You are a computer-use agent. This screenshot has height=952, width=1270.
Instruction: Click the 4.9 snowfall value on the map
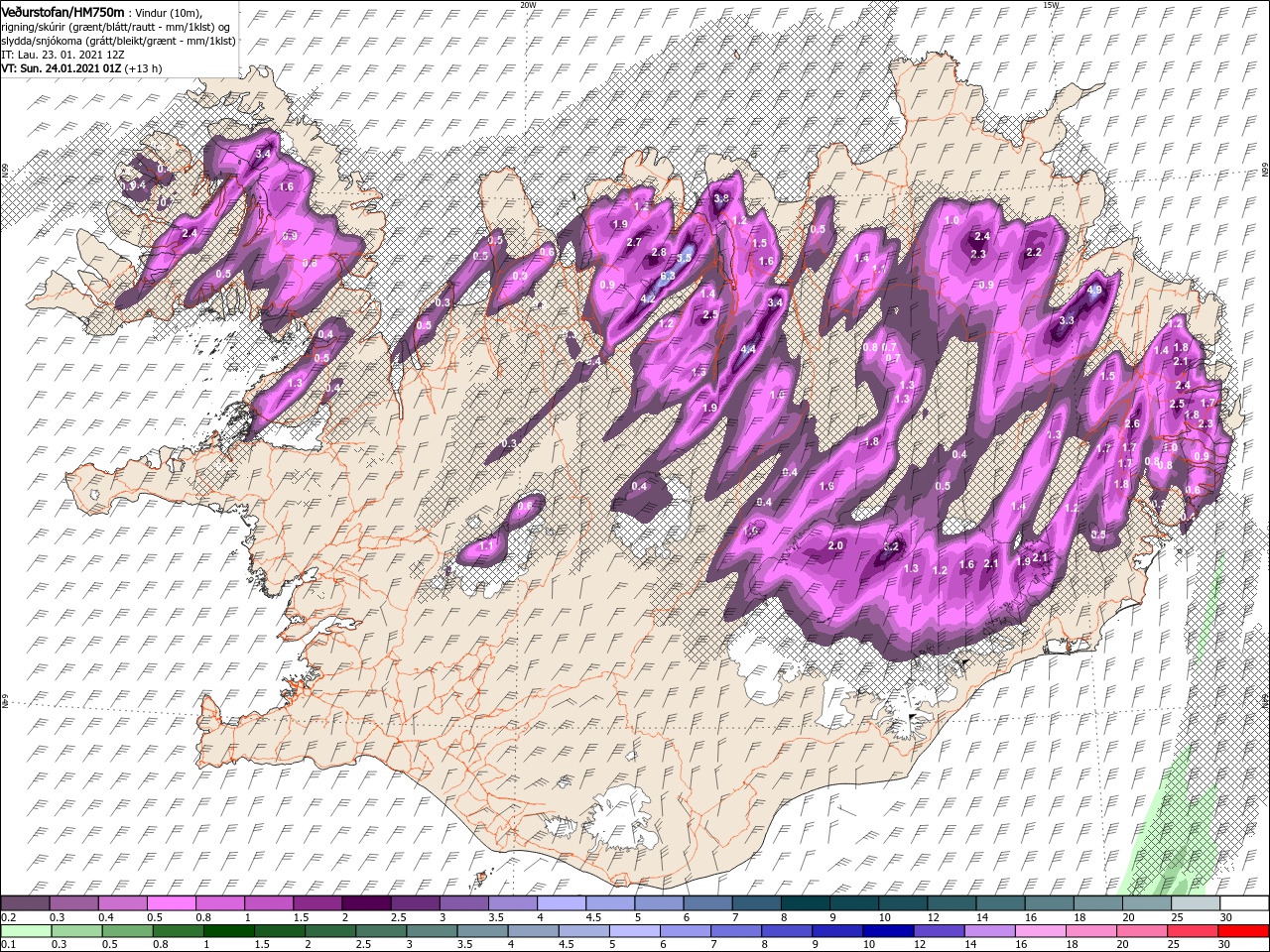click(x=1095, y=291)
